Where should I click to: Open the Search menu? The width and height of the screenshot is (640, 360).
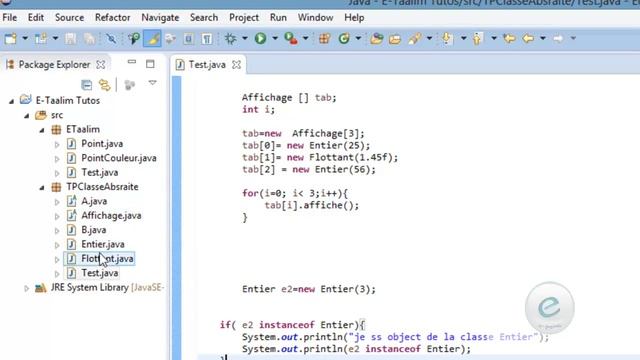tap(204, 18)
